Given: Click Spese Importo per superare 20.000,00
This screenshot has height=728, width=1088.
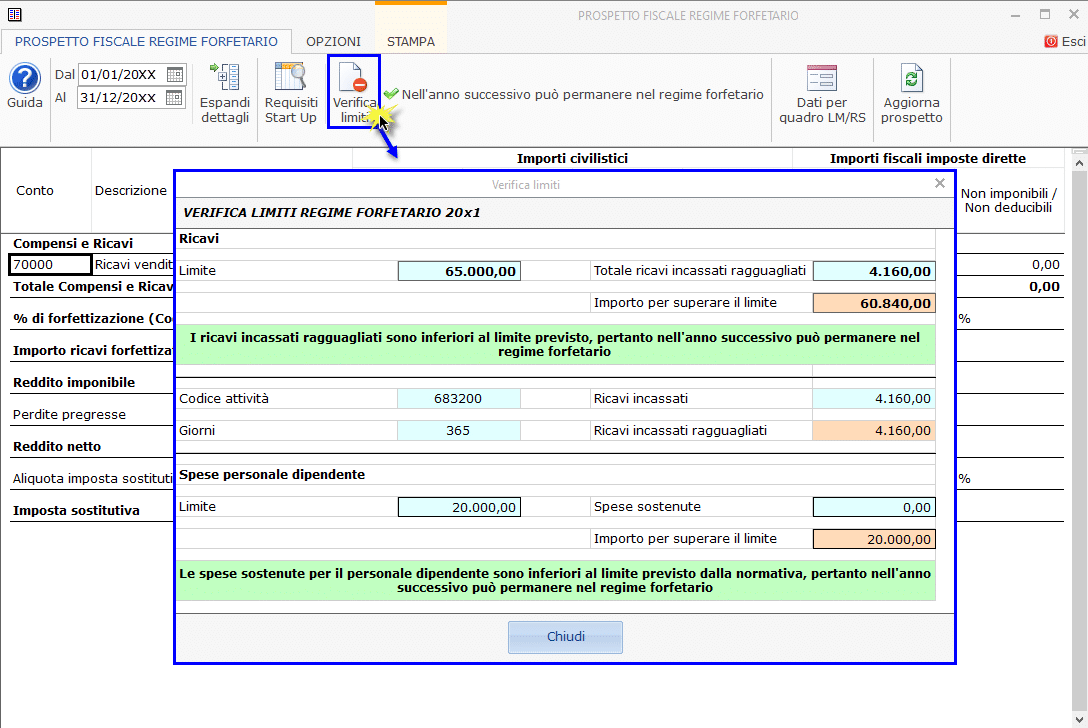Looking at the screenshot, I should pos(874,539).
